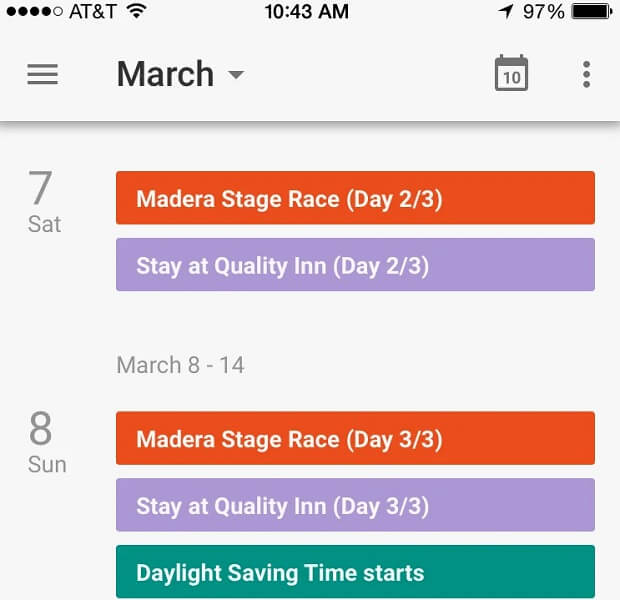This screenshot has height=600, width=620.
Task: Open Madera Stage Race (Day 2/3) event
Action: click(x=355, y=198)
